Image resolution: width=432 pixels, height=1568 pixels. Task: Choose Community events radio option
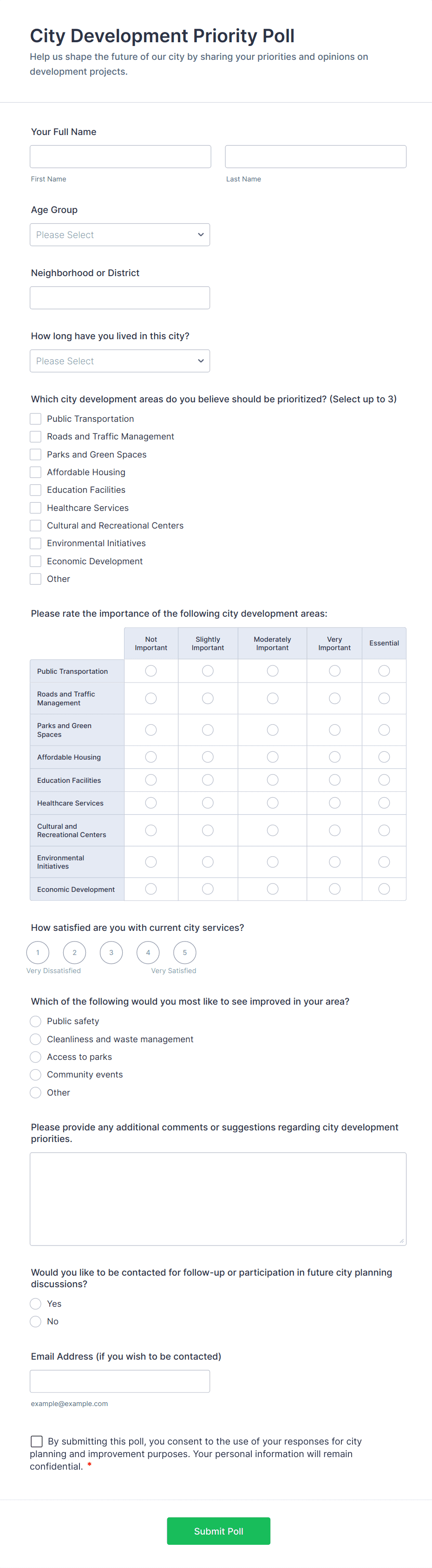pyautogui.click(x=36, y=1075)
